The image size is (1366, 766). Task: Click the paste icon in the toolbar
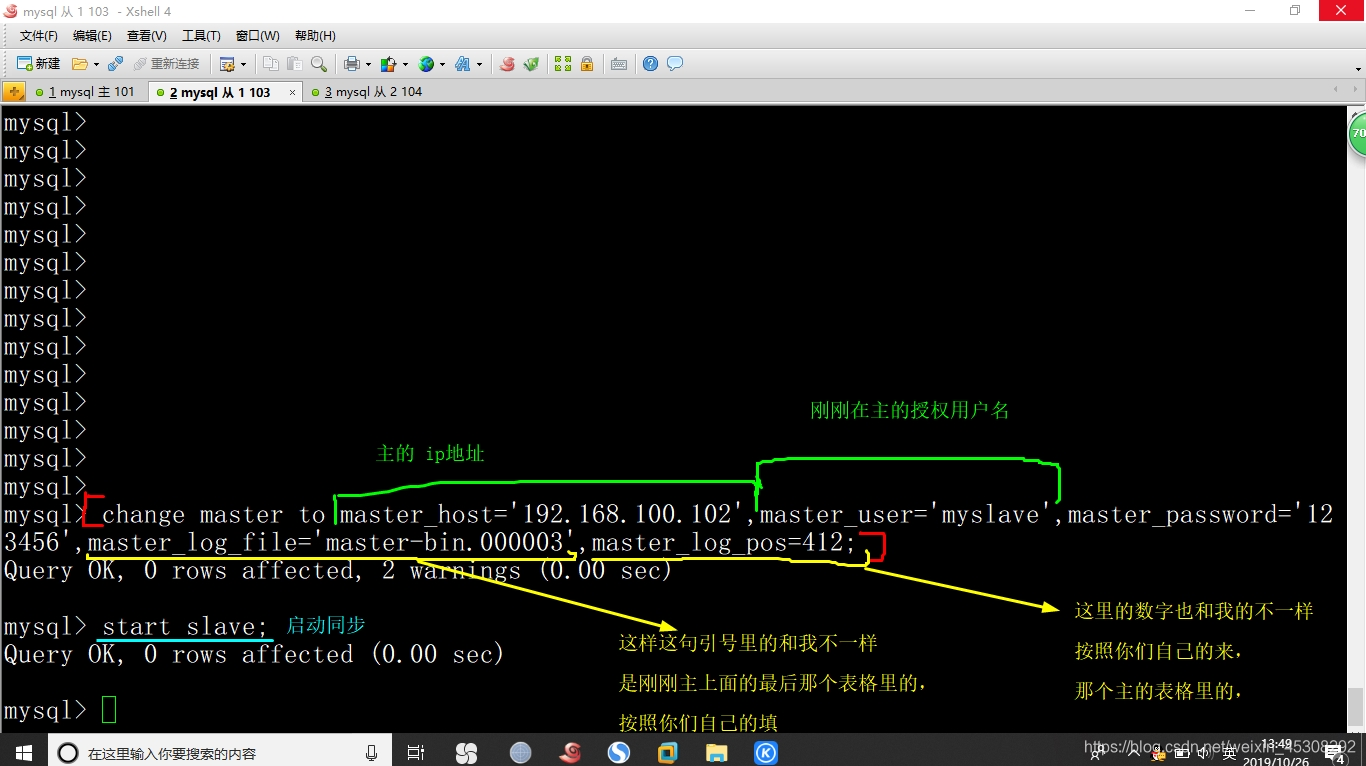pos(294,64)
